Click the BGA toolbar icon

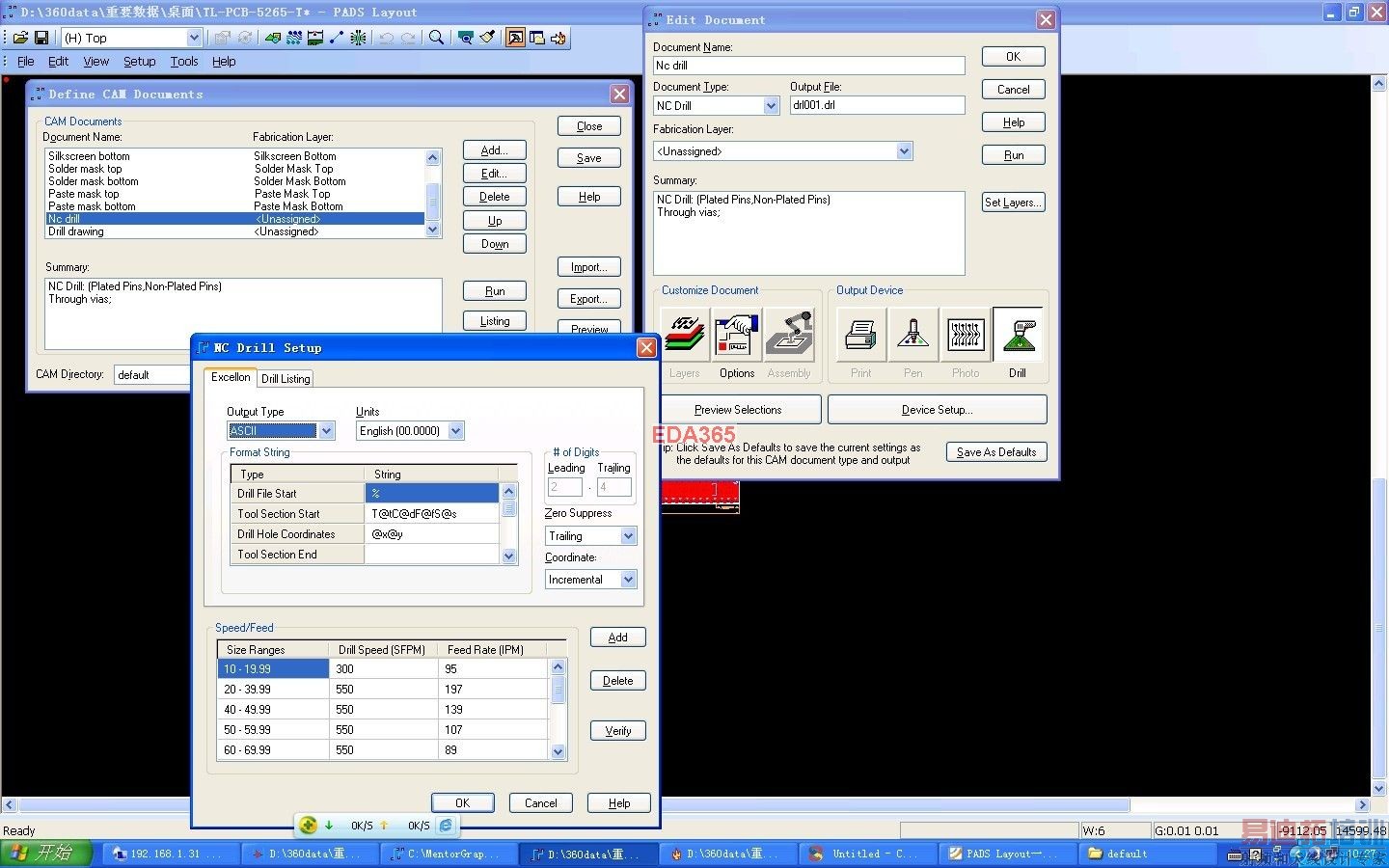tap(358, 38)
